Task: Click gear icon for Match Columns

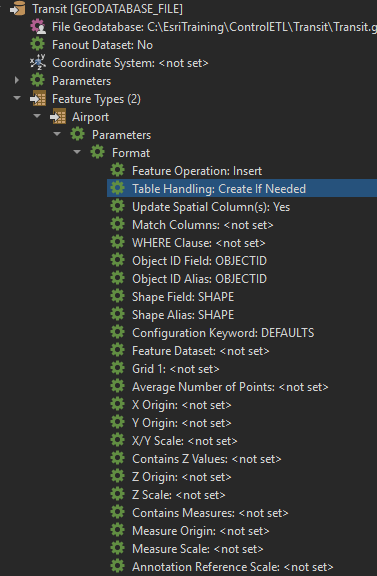Action: (x=118, y=225)
